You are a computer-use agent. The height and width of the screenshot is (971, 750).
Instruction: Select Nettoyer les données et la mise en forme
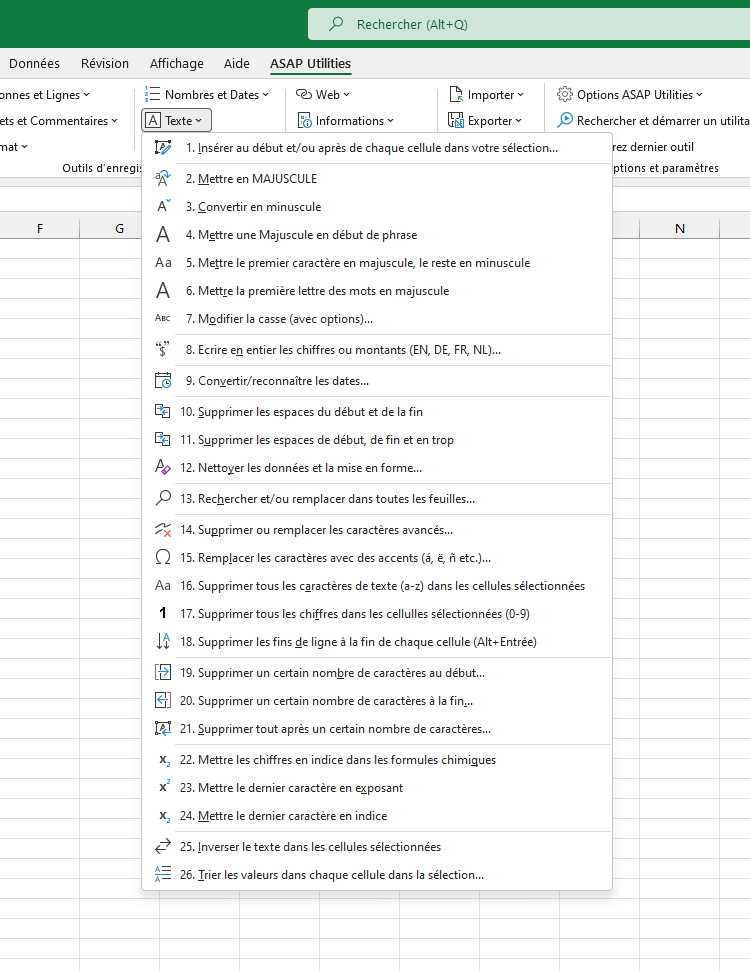coord(377,468)
